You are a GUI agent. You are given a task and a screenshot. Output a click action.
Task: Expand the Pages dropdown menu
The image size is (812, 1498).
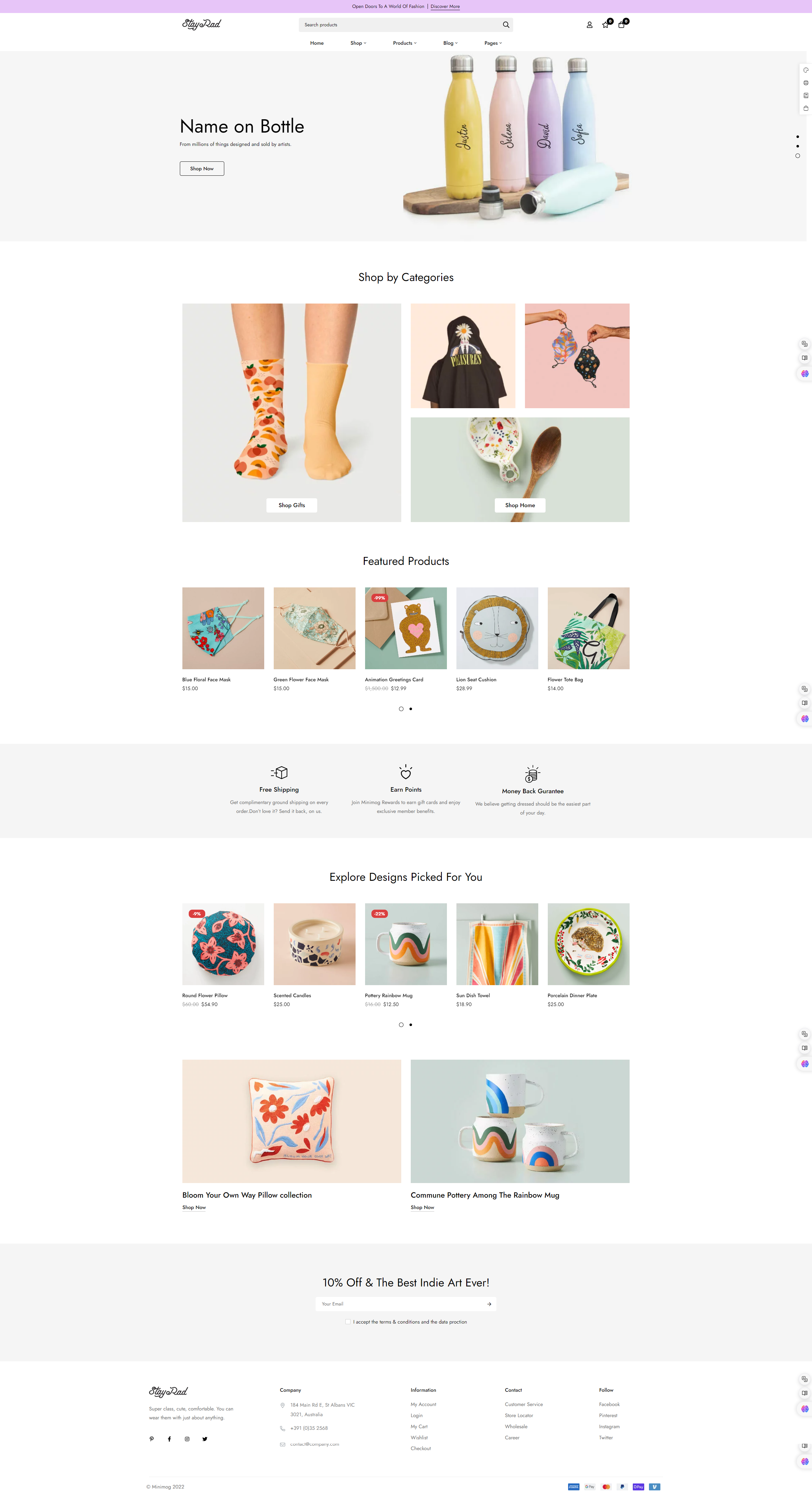click(493, 43)
